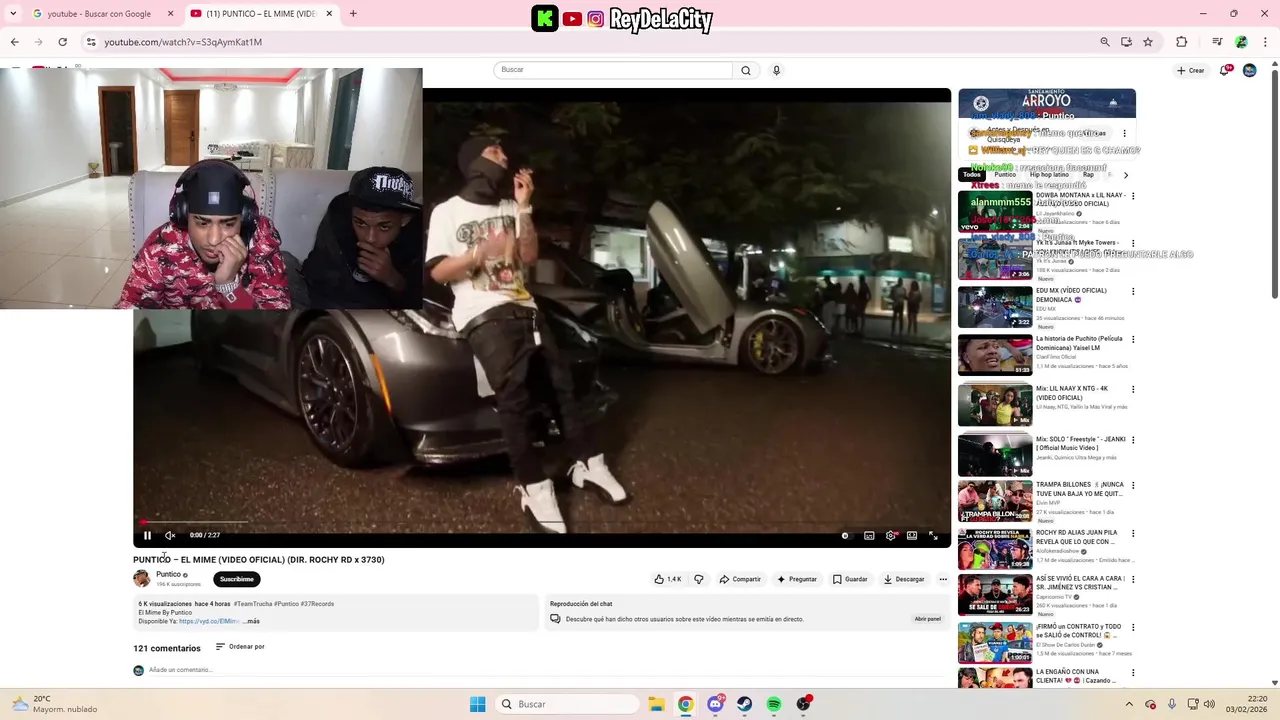
Task: Open Chrome three-dot menu
Action: 1263,42
